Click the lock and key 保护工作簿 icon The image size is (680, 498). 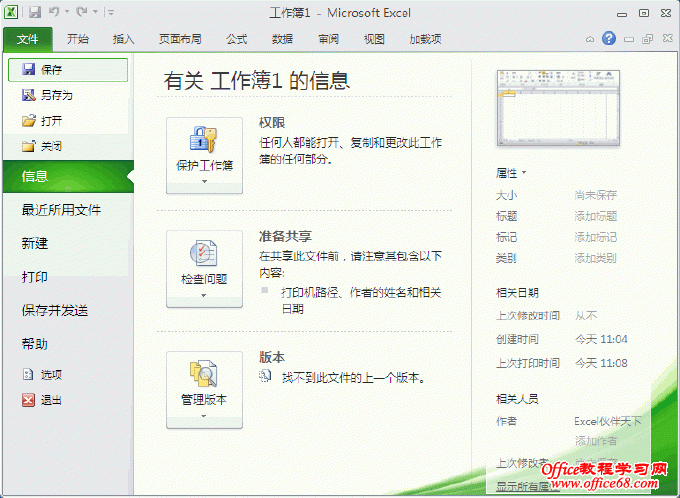204,139
